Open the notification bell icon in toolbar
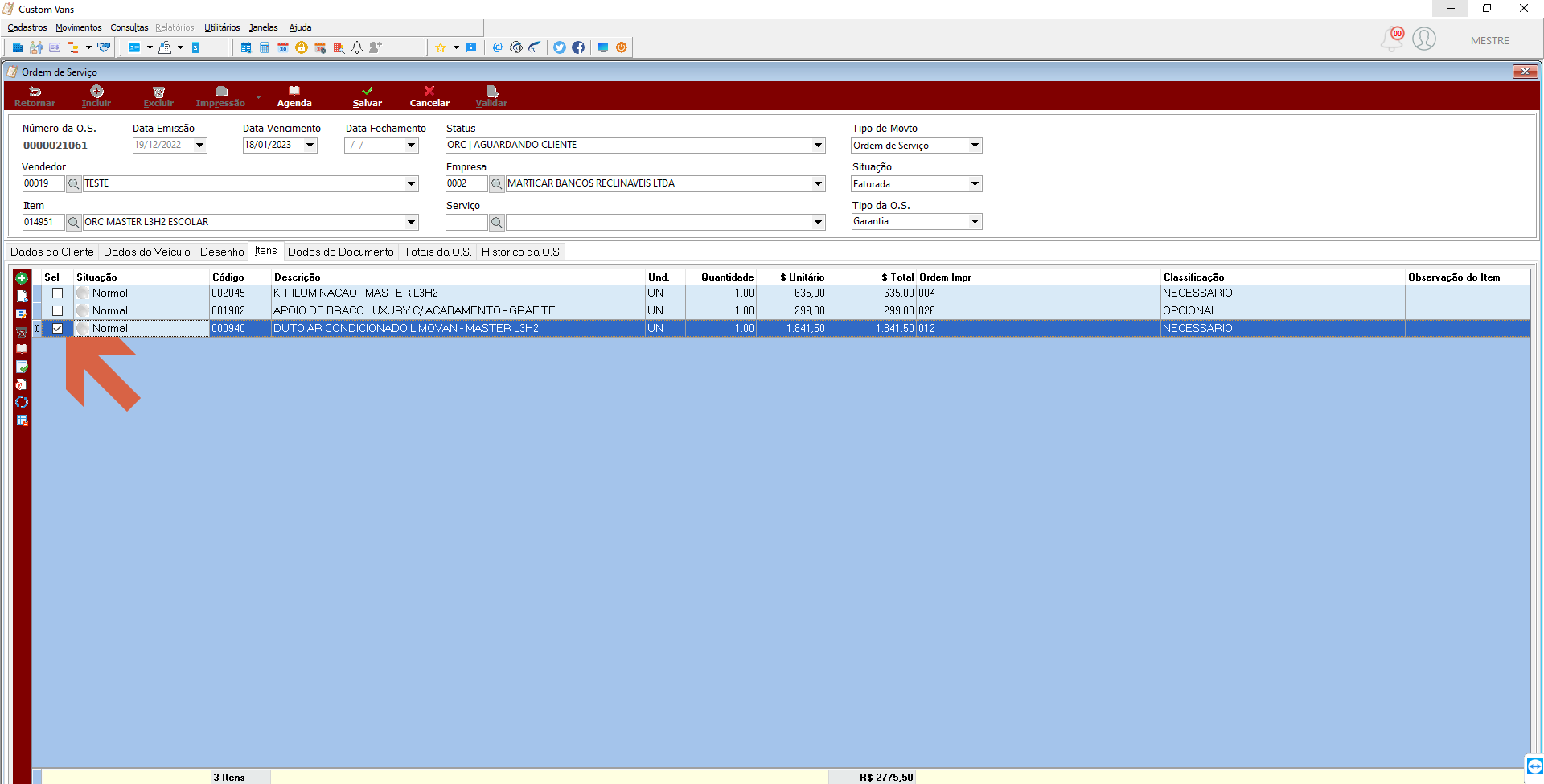The image size is (1544, 784). pos(357,47)
